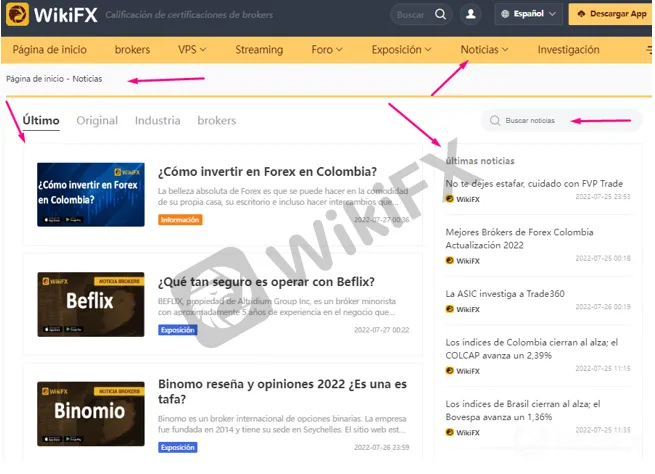The image size is (655, 474).
Task: Click the hamburger menu icon at navbar end
Action: (x=649, y=50)
